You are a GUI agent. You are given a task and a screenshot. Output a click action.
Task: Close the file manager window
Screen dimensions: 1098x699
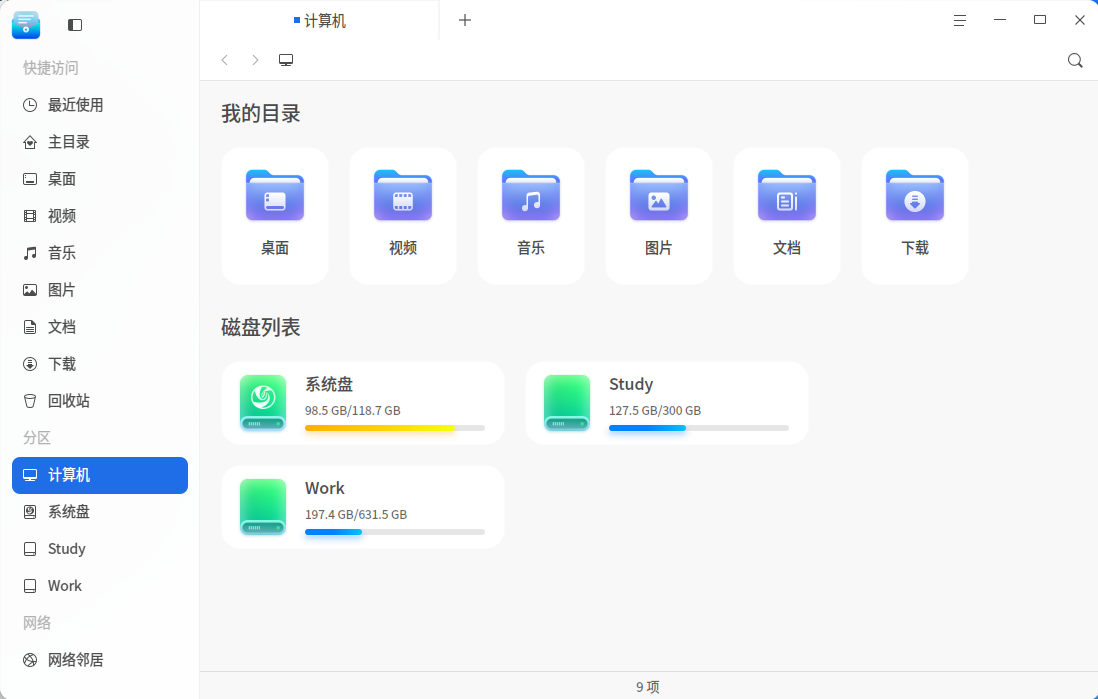coord(1080,20)
